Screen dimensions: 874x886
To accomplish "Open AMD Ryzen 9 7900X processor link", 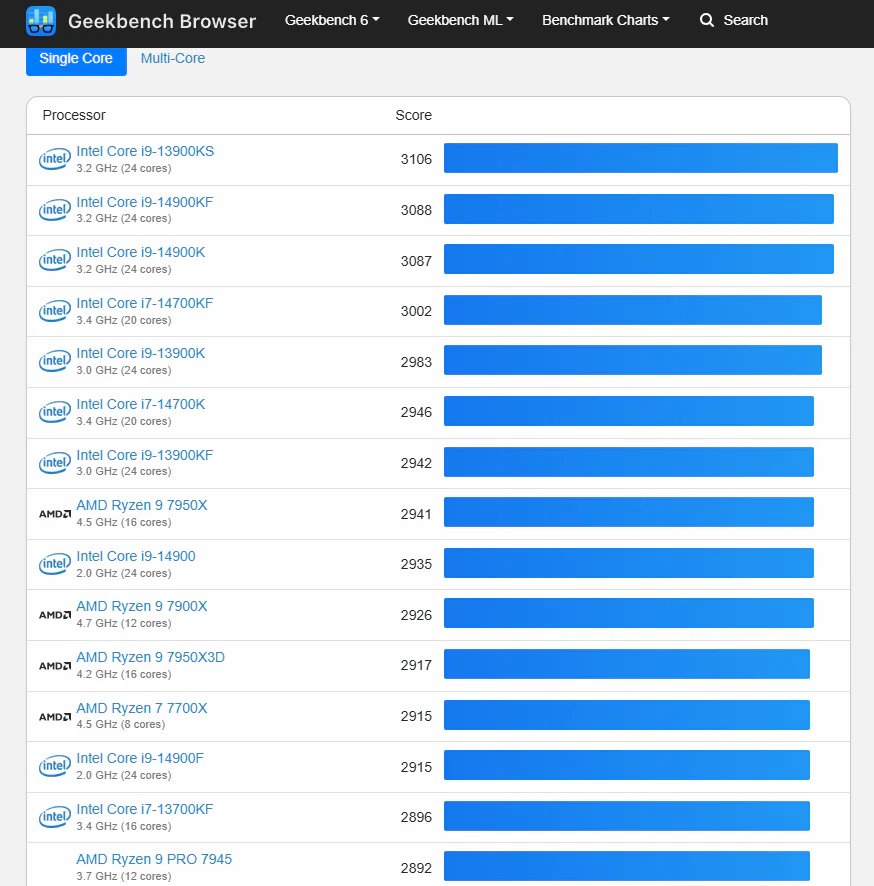I will coord(142,606).
